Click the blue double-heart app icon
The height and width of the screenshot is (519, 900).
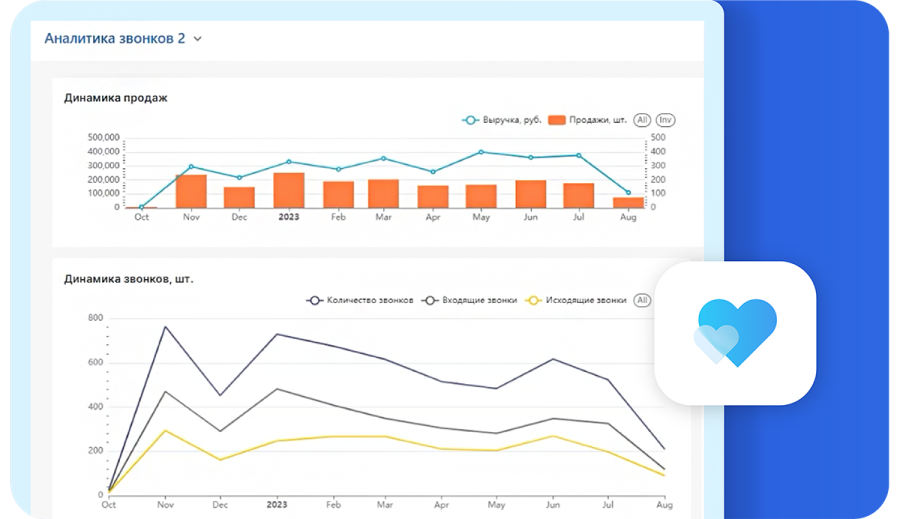(x=735, y=332)
